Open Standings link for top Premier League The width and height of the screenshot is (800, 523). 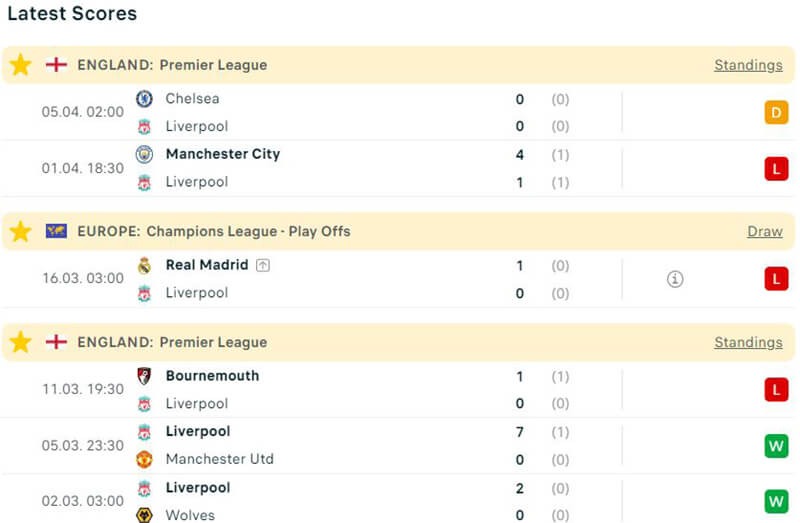748,65
